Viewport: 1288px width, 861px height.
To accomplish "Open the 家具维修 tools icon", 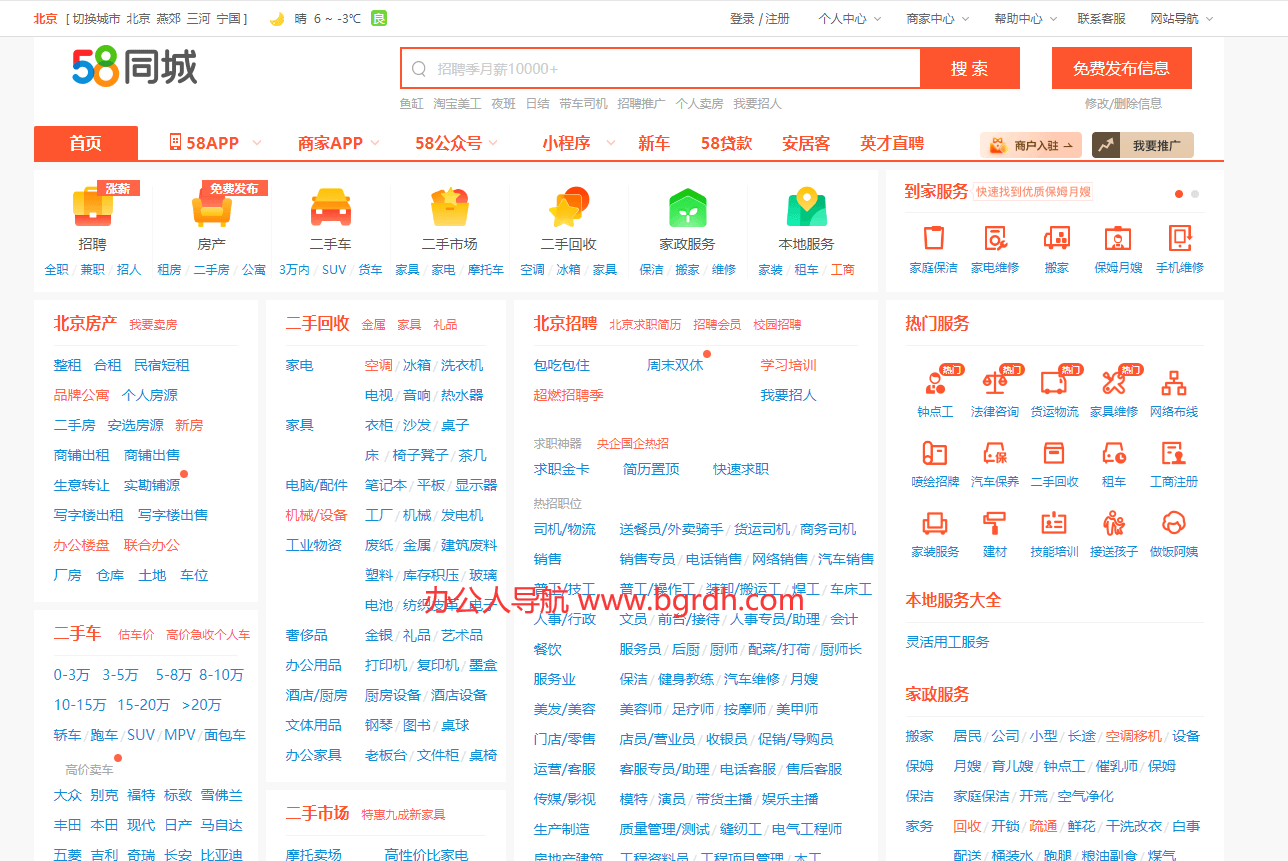I will pos(1114,382).
